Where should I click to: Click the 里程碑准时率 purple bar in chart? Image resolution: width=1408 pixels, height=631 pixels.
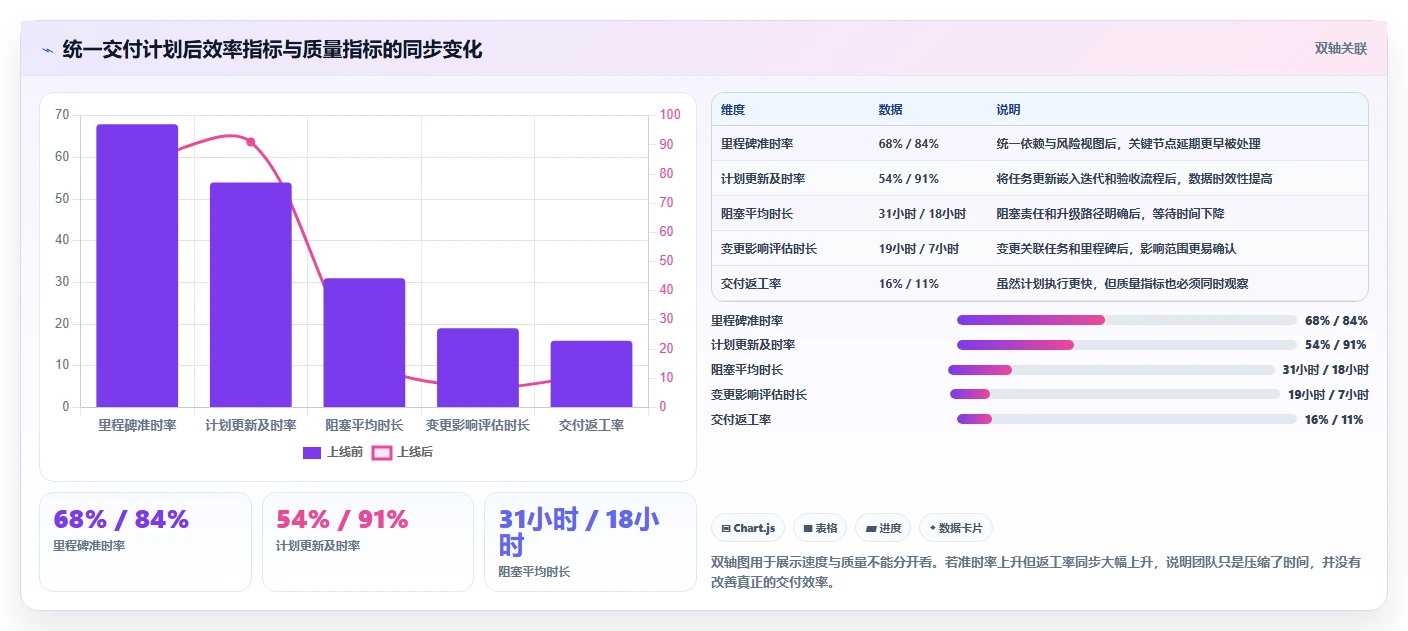coord(137,266)
